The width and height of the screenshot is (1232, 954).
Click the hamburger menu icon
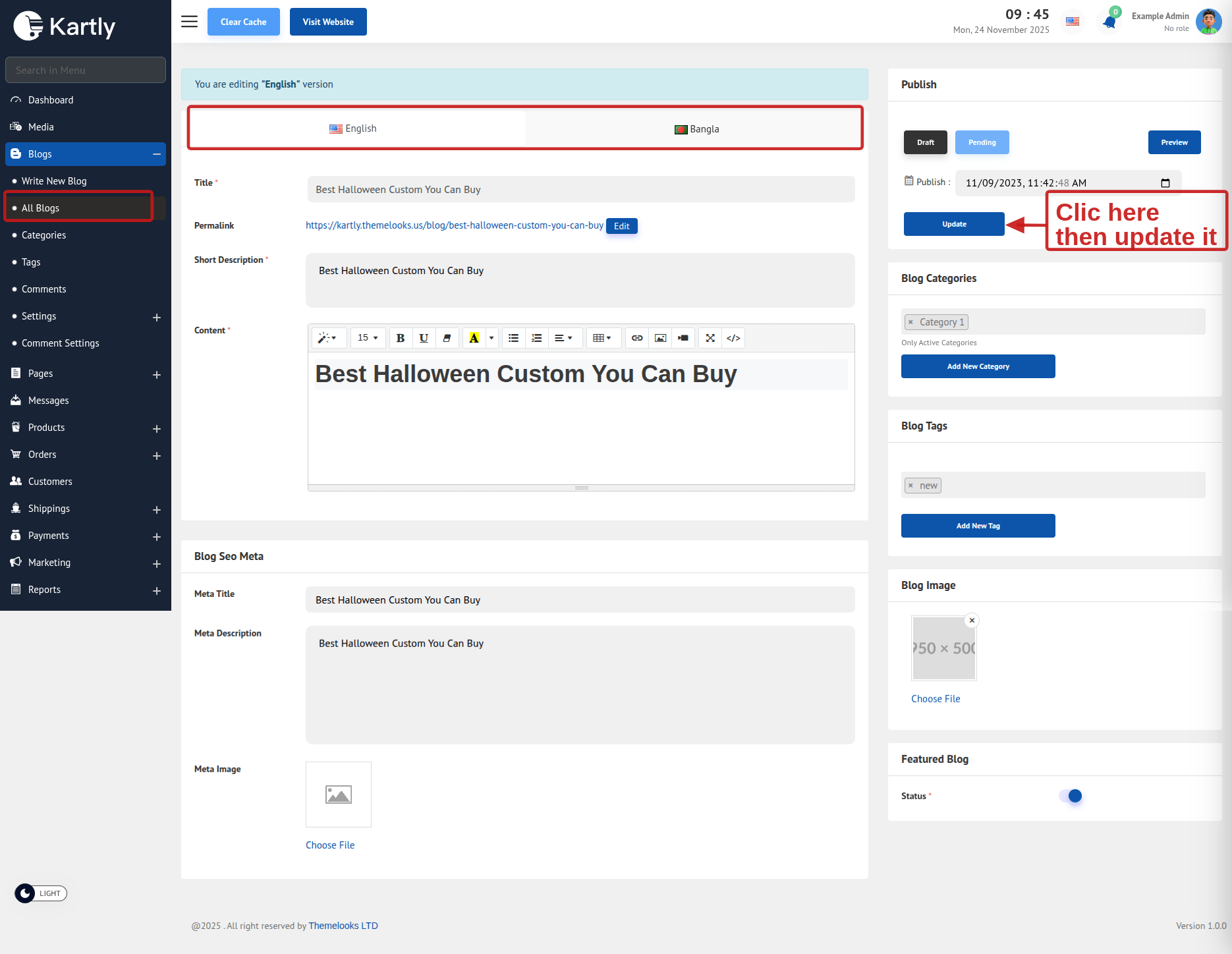(x=189, y=22)
